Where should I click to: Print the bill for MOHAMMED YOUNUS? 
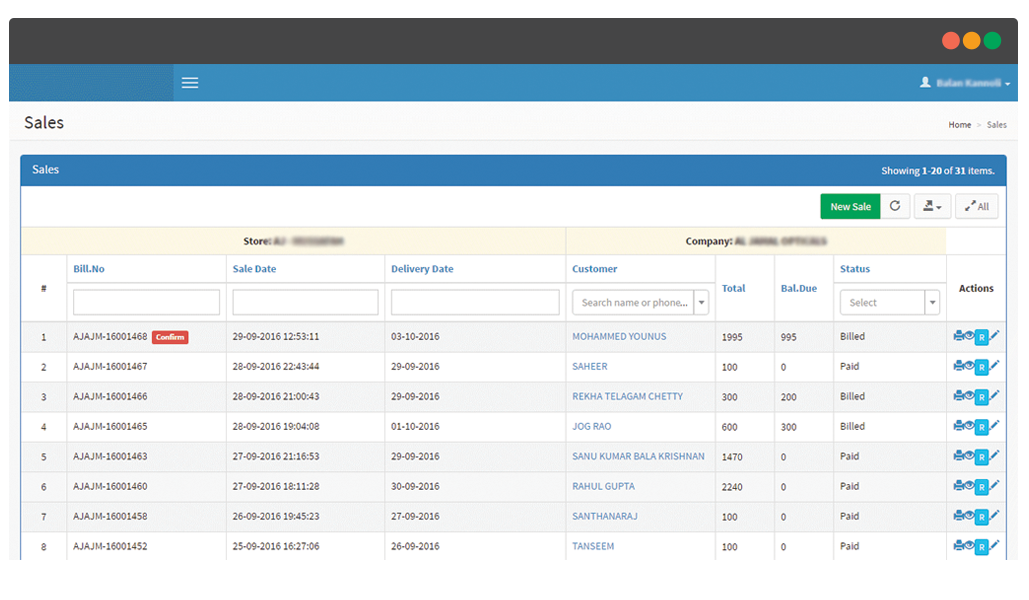click(x=958, y=336)
